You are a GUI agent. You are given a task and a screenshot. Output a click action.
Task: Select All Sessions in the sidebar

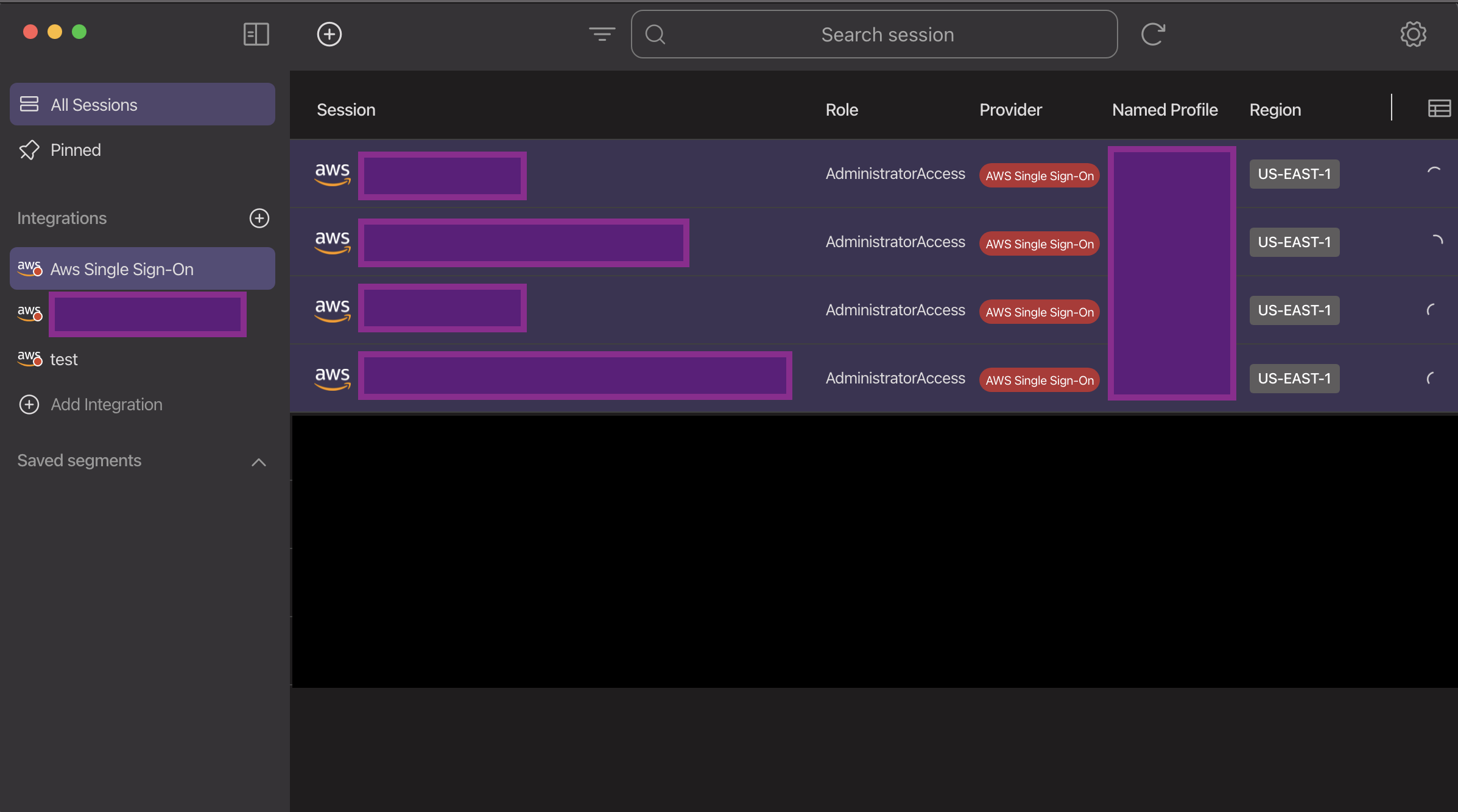pos(94,104)
